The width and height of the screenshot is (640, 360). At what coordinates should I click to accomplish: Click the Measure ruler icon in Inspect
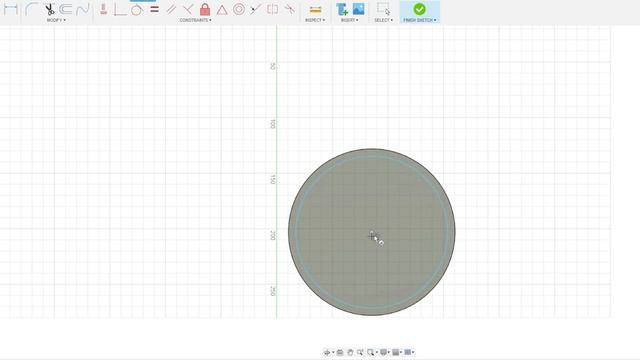[x=315, y=9]
